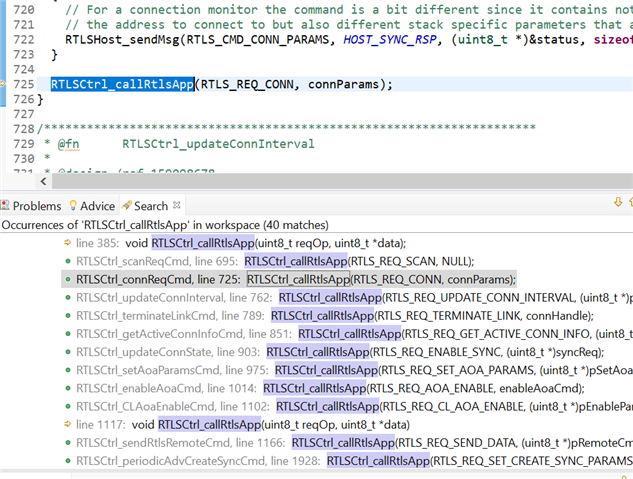Select the Search tab
Image resolution: width=633 pixels, height=479 pixels.
point(150,206)
